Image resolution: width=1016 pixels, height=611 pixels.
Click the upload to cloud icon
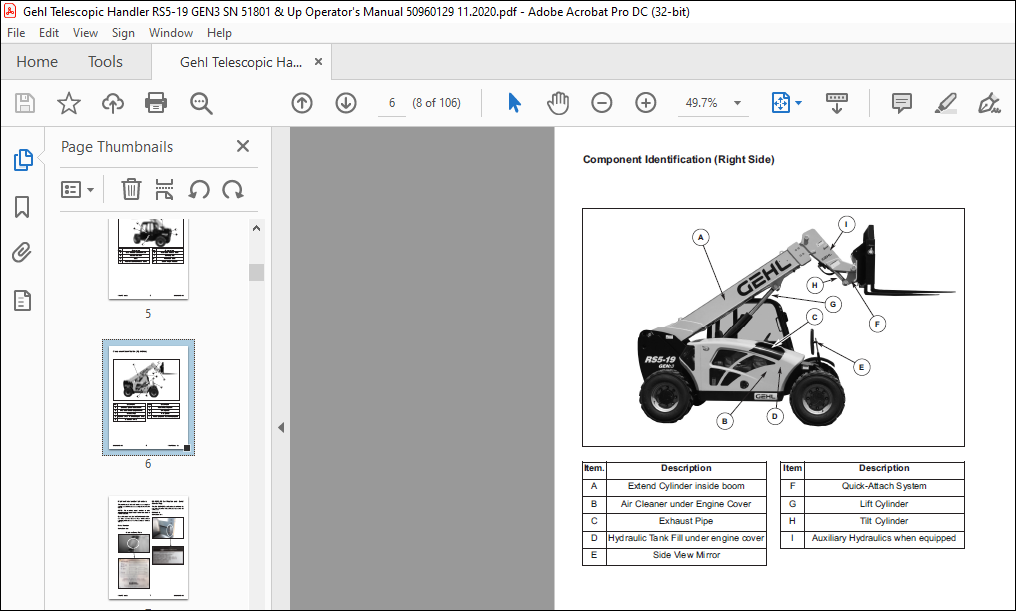(x=113, y=103)
